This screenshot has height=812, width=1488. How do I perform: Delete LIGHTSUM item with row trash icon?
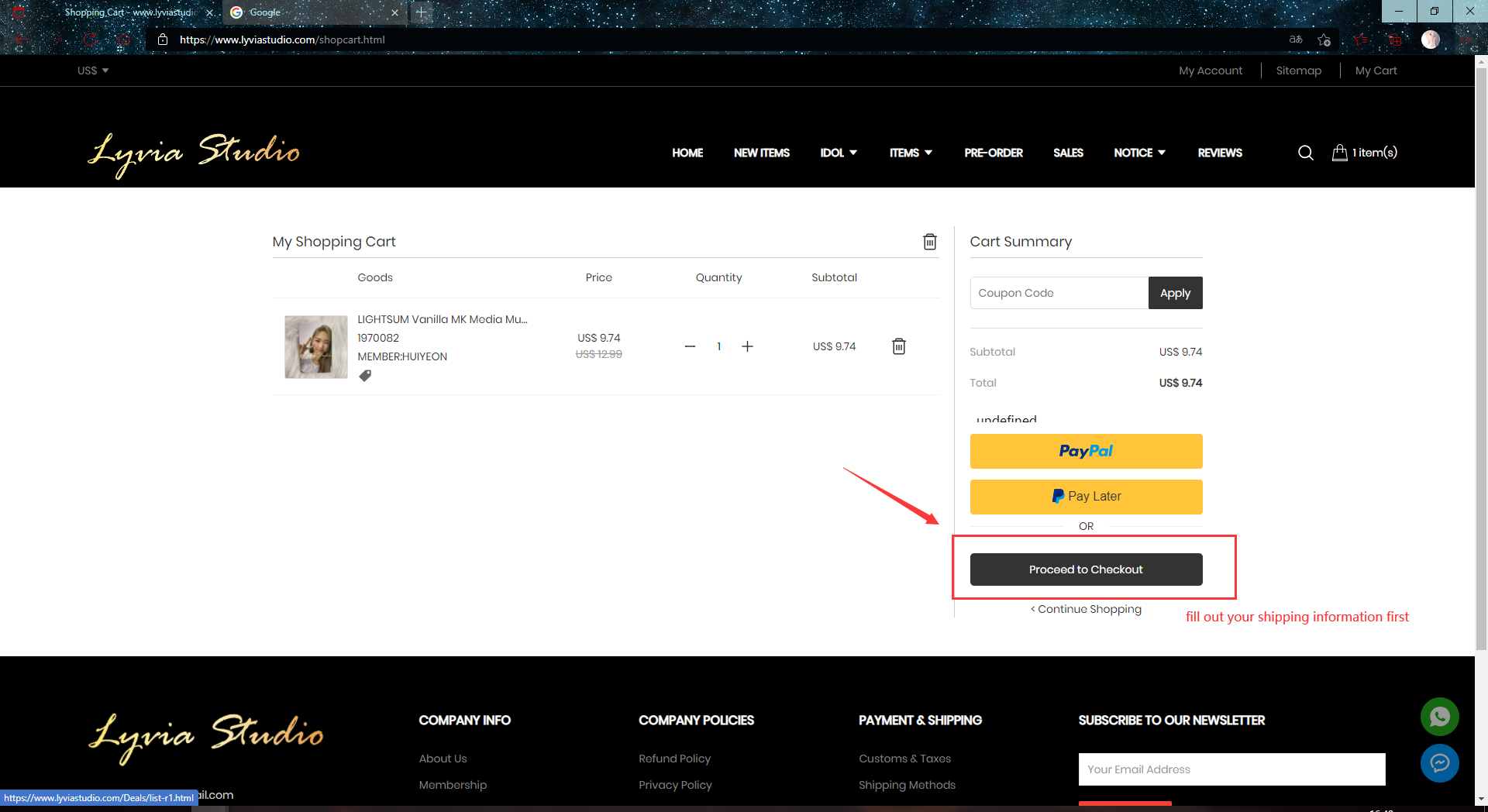899,346
